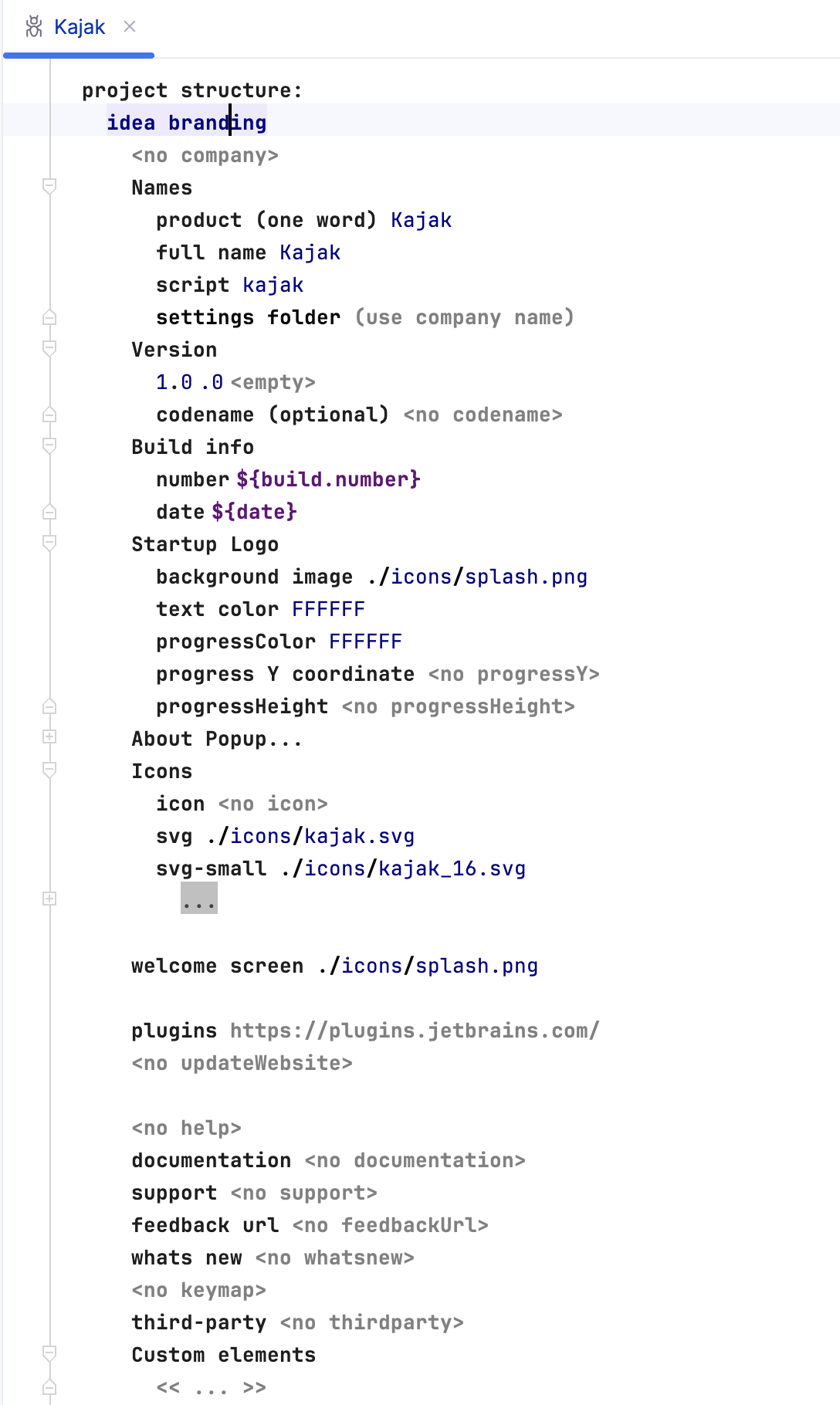This screenshot has height=1405, width=840.
Task: Click the bug icon on Kajak tab
Action: [x=33, y=27]
